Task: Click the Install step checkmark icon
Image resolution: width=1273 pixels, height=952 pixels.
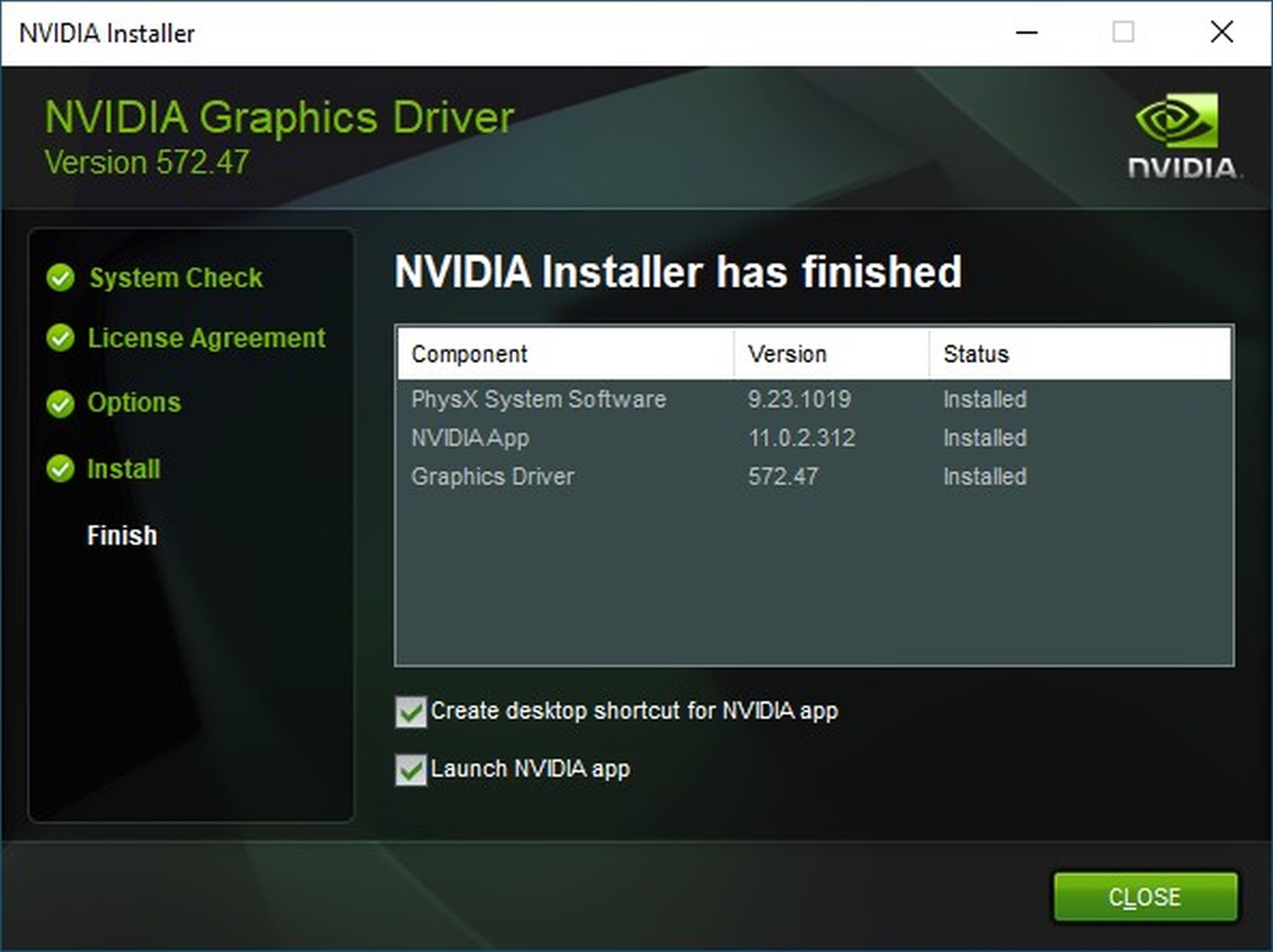Action: tap(61, 469)
